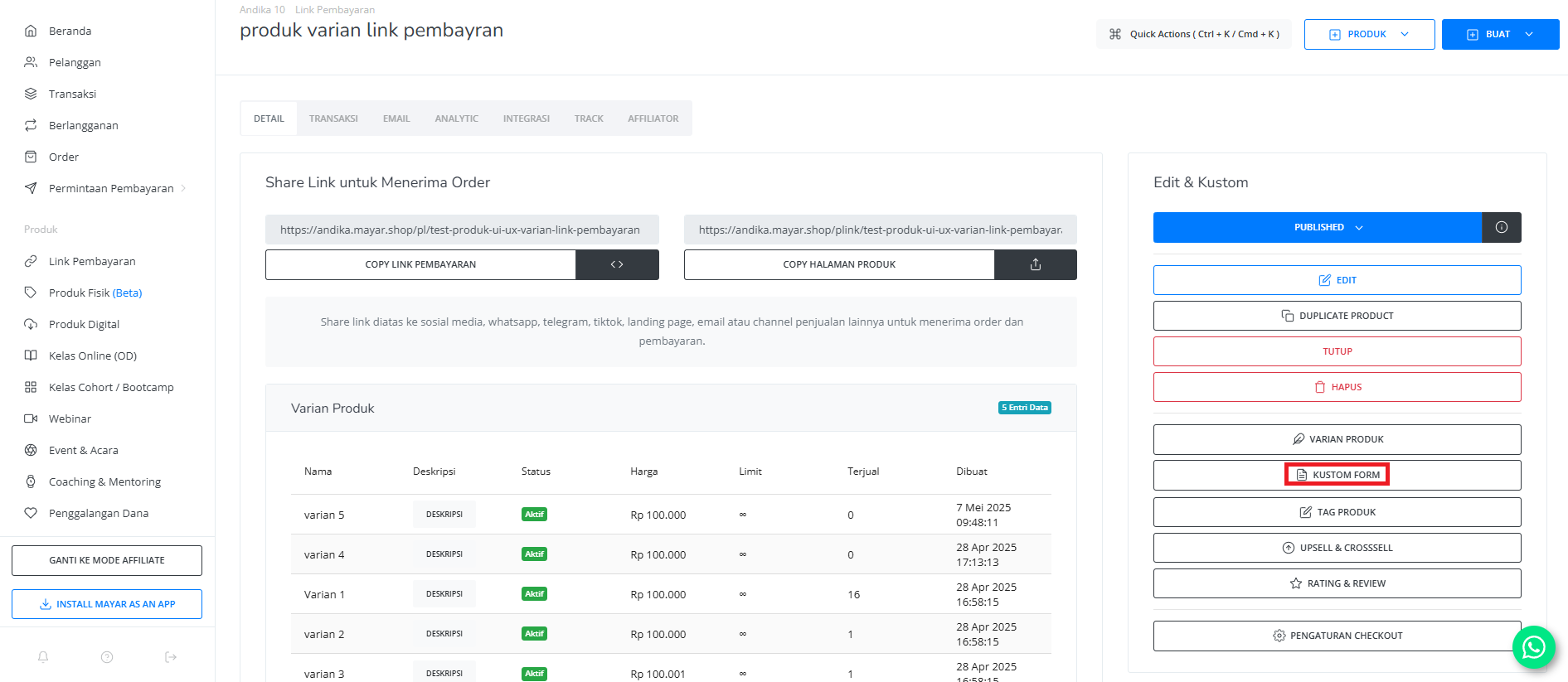Open VARIAN PRODUK settings
Viewport: 1568px width, 682px height.
click(1337, 439)
